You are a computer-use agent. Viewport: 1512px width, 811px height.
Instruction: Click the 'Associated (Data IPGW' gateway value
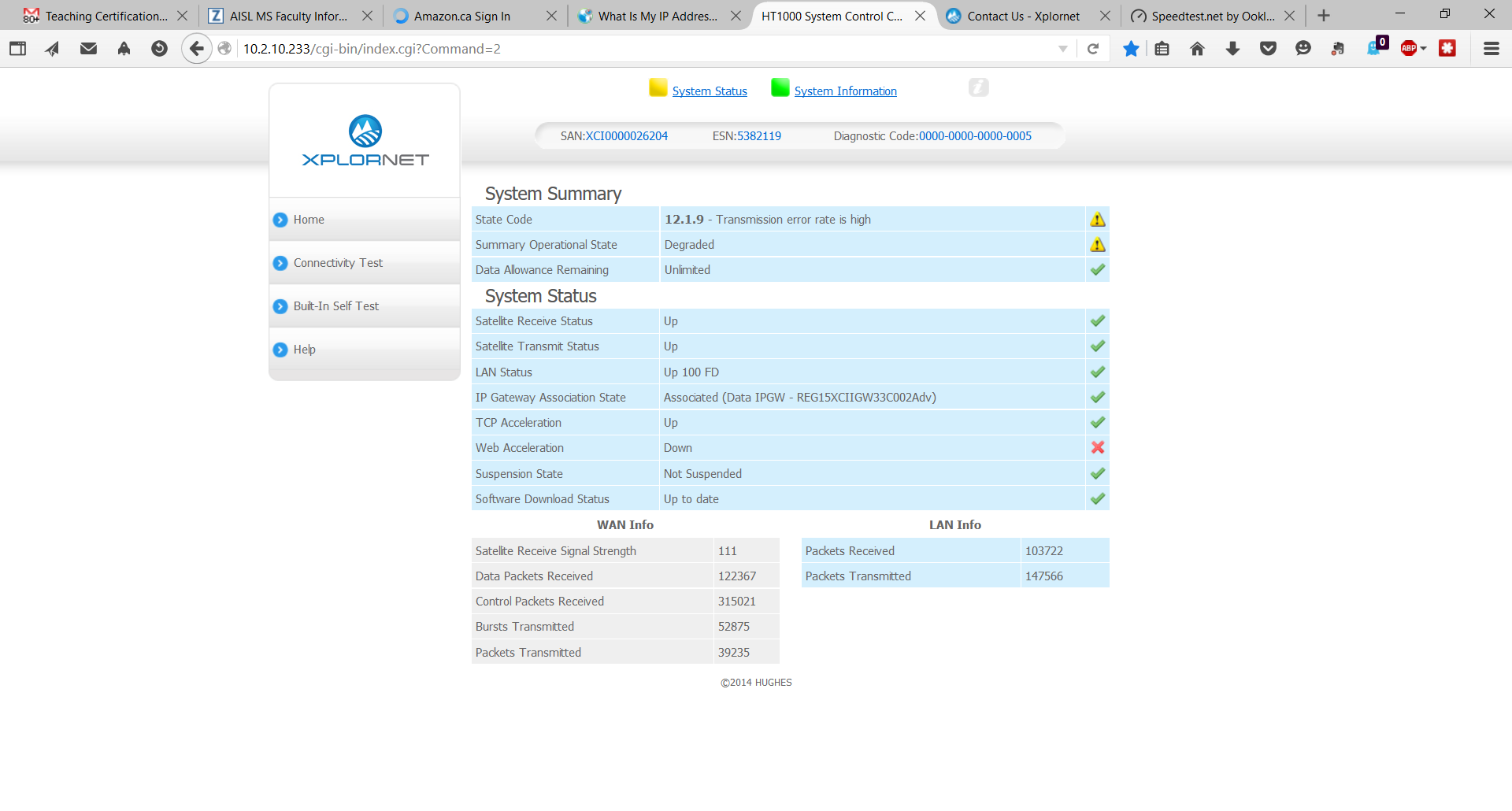point(800,398)
